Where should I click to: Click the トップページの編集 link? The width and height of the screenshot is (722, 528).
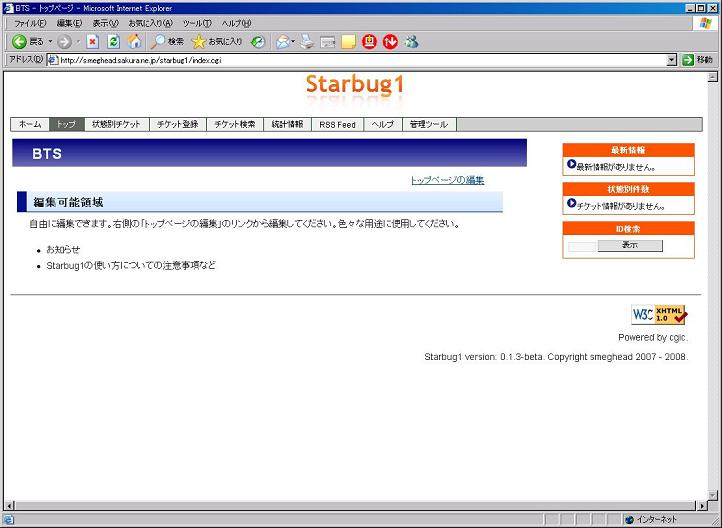pyautogui.click(x=447, y=180)
